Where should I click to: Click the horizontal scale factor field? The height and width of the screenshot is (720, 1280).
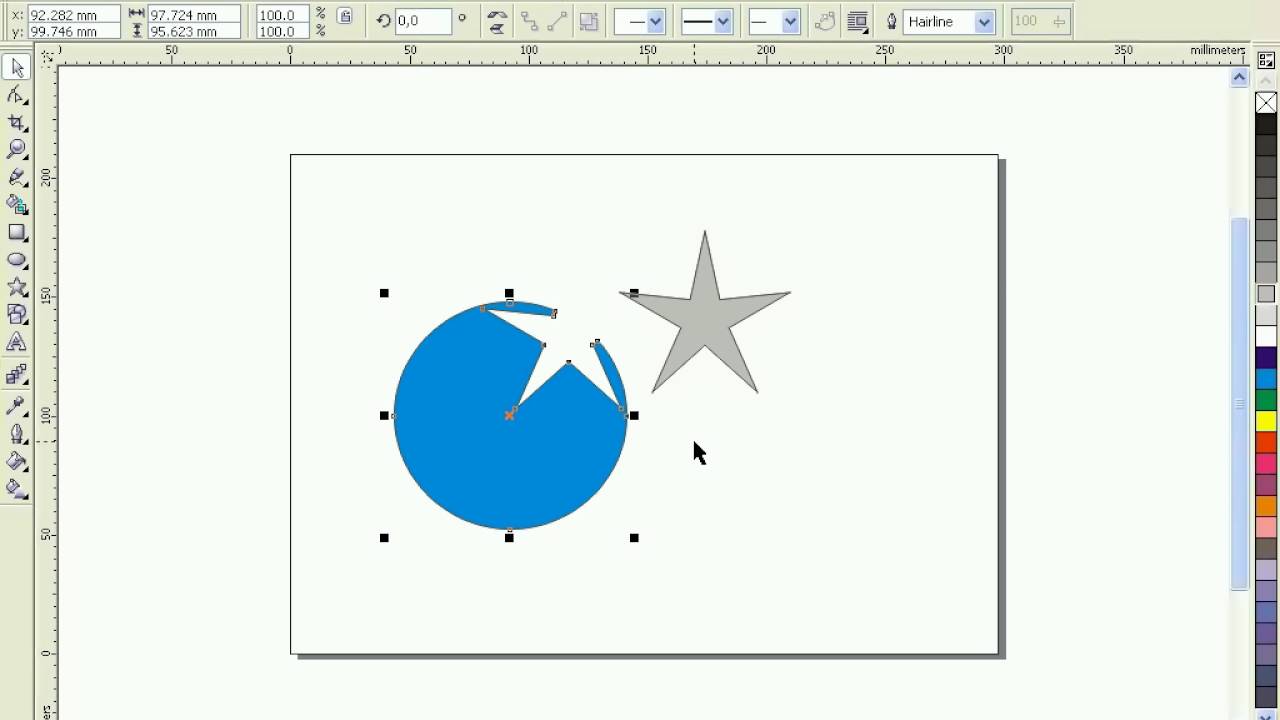click(283, 15)
